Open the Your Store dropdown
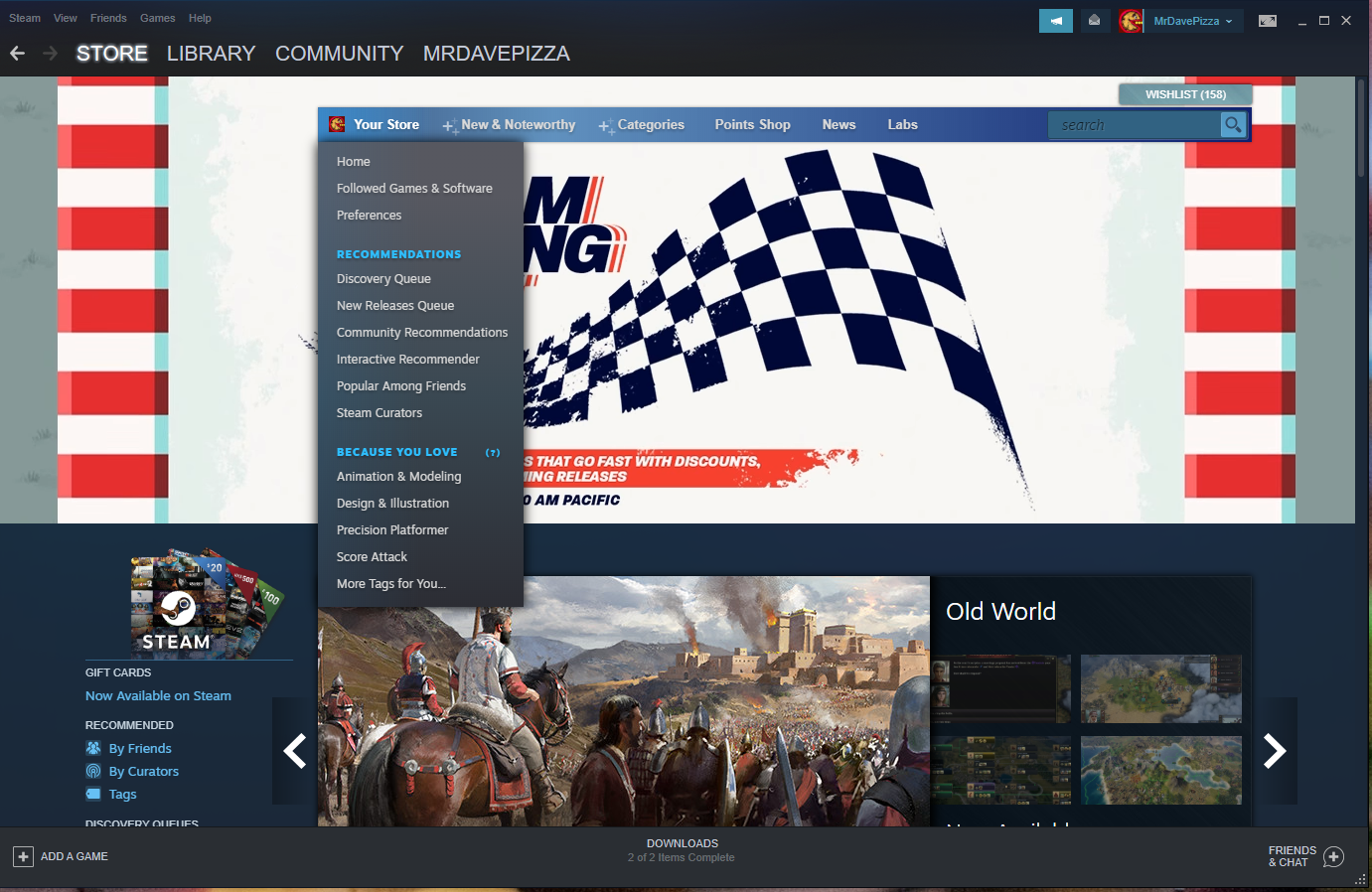 [x=386, y=124]
